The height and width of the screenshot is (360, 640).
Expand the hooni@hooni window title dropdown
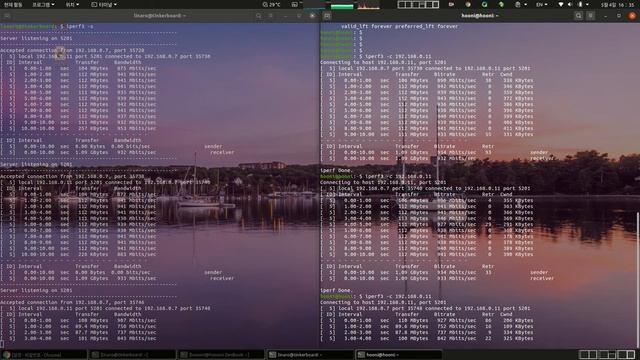click(x=480, y=16)
